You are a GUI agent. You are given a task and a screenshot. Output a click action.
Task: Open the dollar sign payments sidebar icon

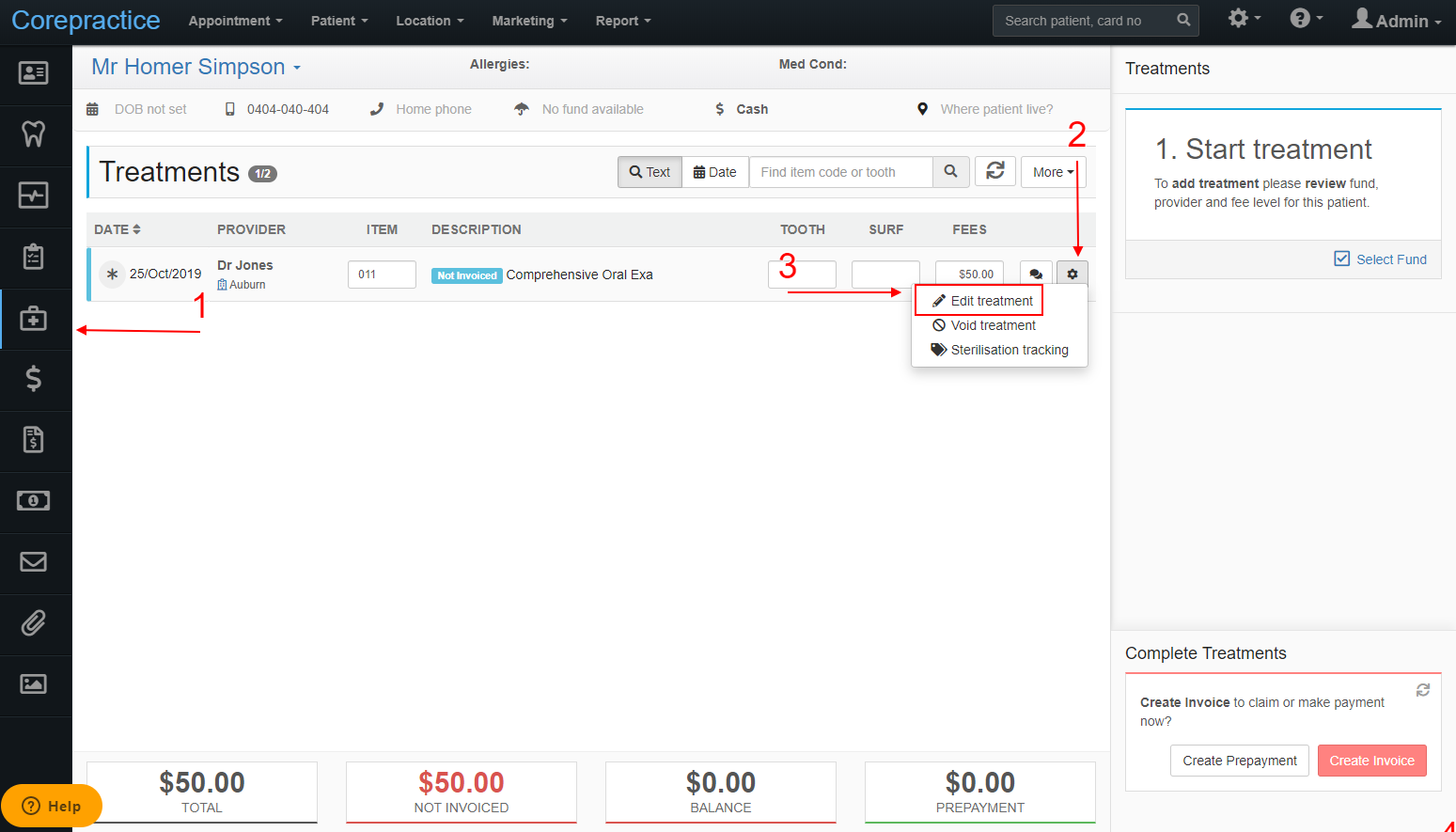click(x=34, y=379)
